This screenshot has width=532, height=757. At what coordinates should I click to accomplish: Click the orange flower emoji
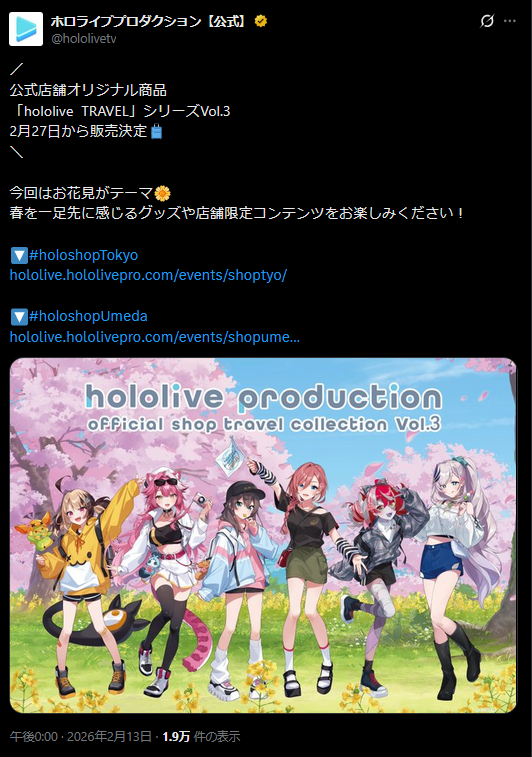pyautogui.click(x=163, y=194)
